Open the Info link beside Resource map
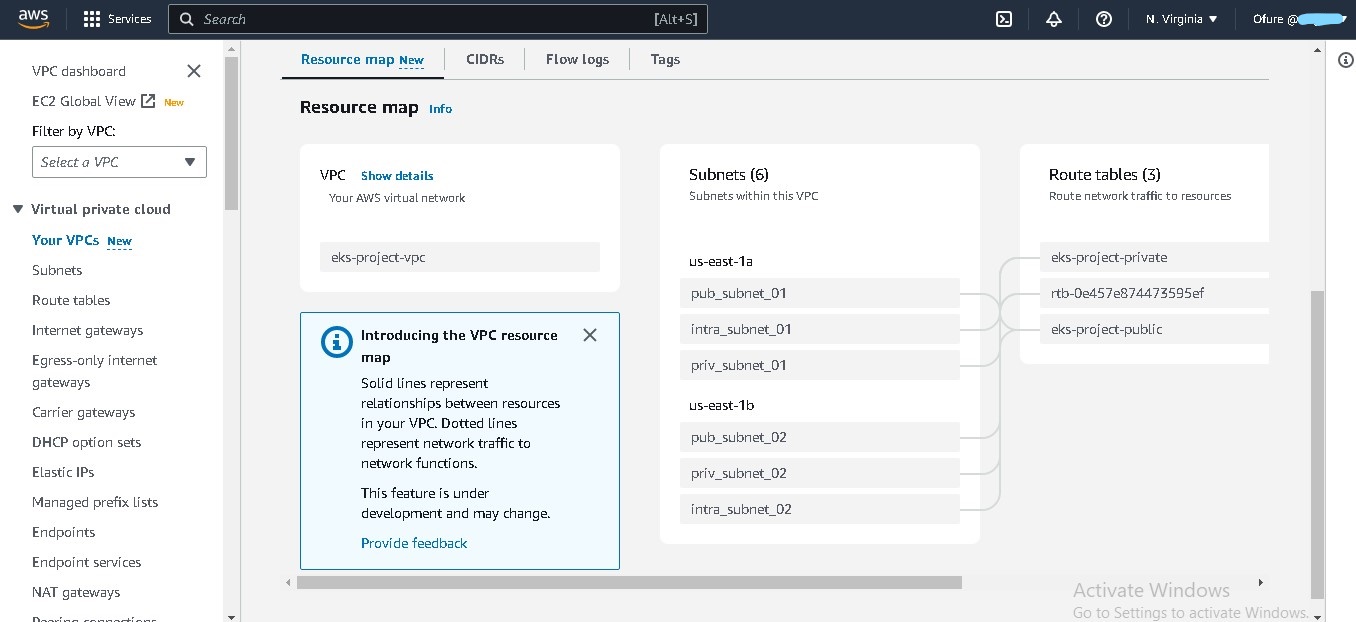Viewport: 1356px width, 622px height. 440,109
